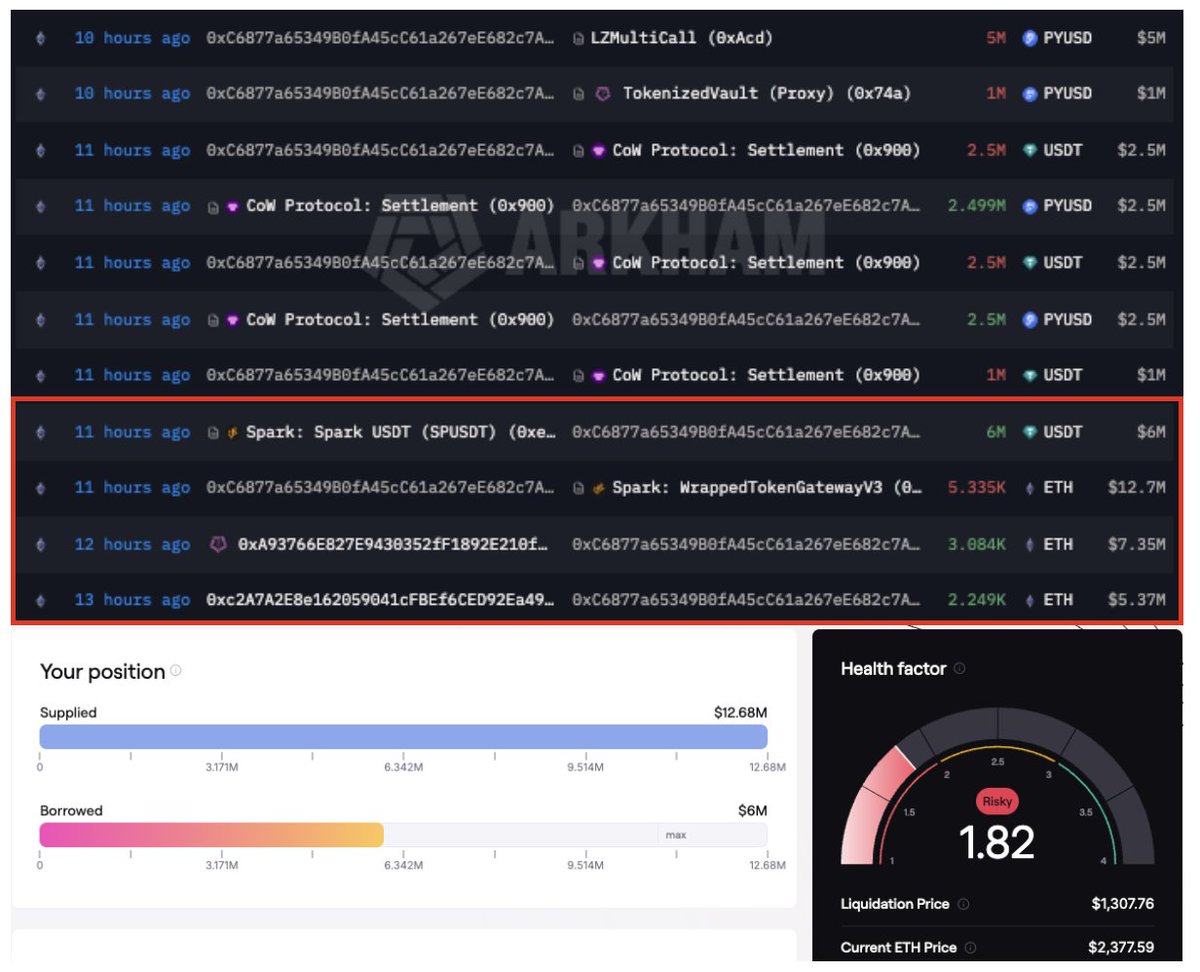Click the $2,377.59 current ETH price value

point(1122,947)
